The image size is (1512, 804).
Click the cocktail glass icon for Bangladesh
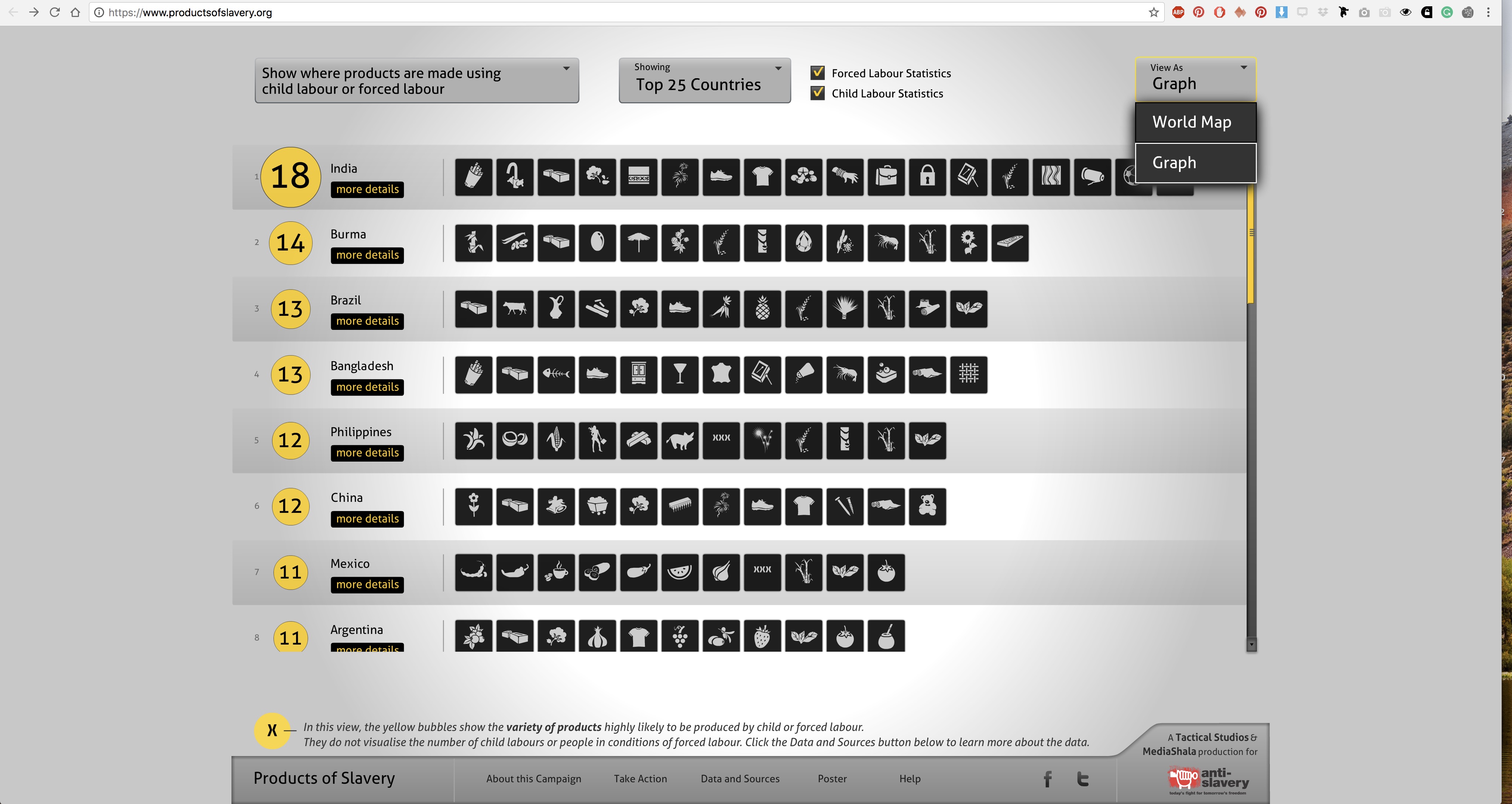[x=680, y=375]
